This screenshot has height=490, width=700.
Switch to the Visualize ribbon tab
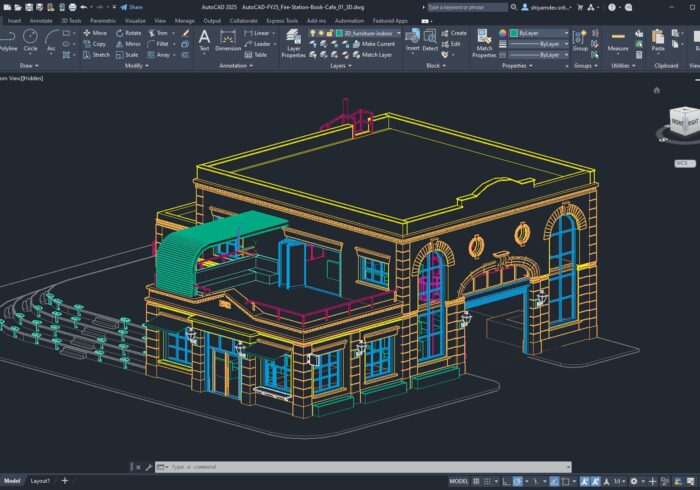(135, 21)
